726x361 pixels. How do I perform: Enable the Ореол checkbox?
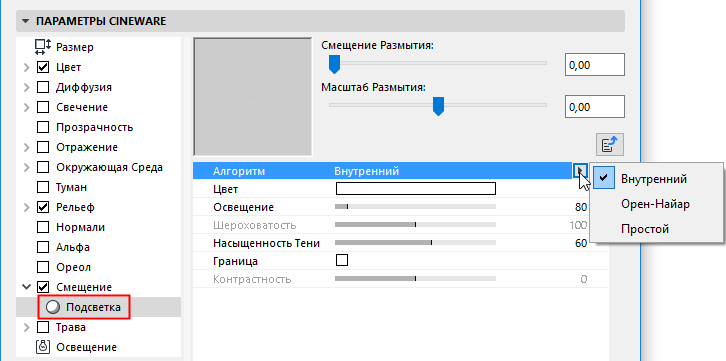tap(43, 267)
